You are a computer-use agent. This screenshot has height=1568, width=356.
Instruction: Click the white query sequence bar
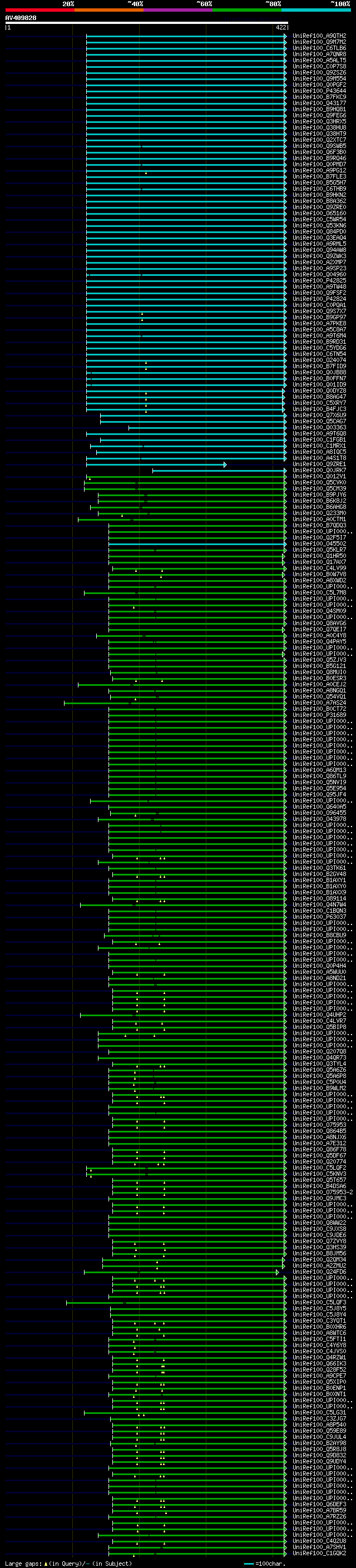coord(147,22)
